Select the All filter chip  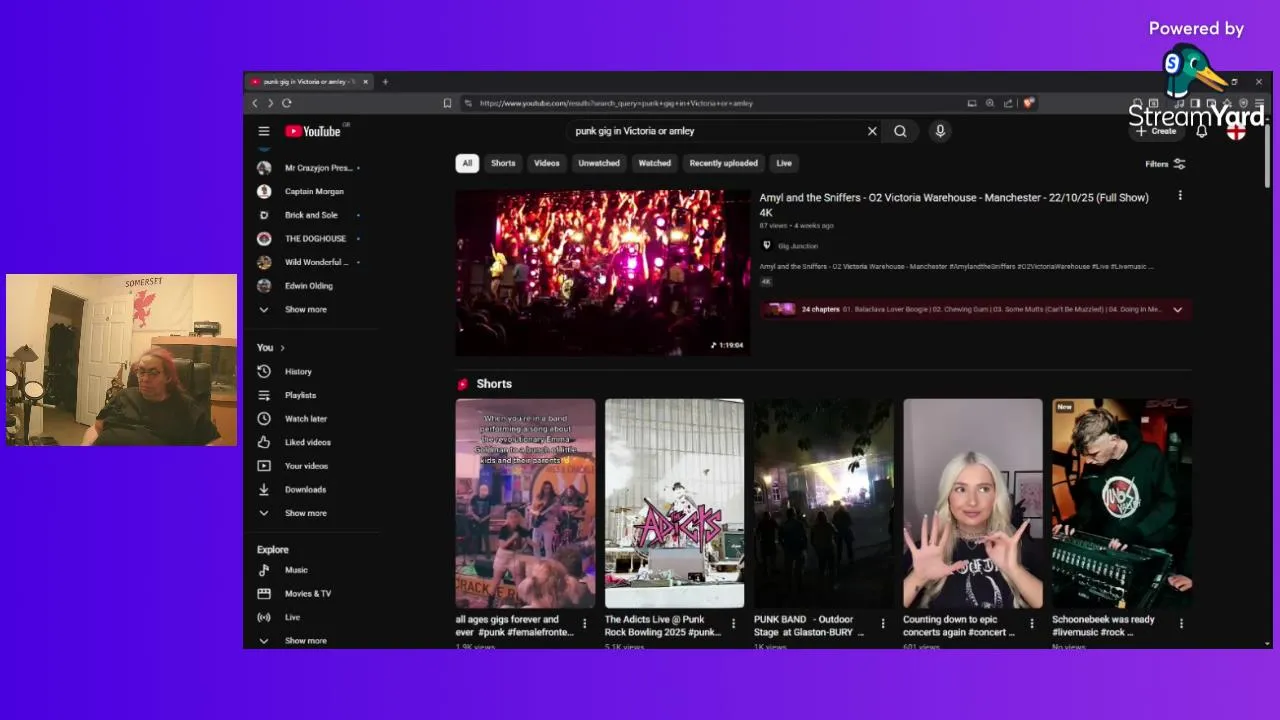point(467,163)
